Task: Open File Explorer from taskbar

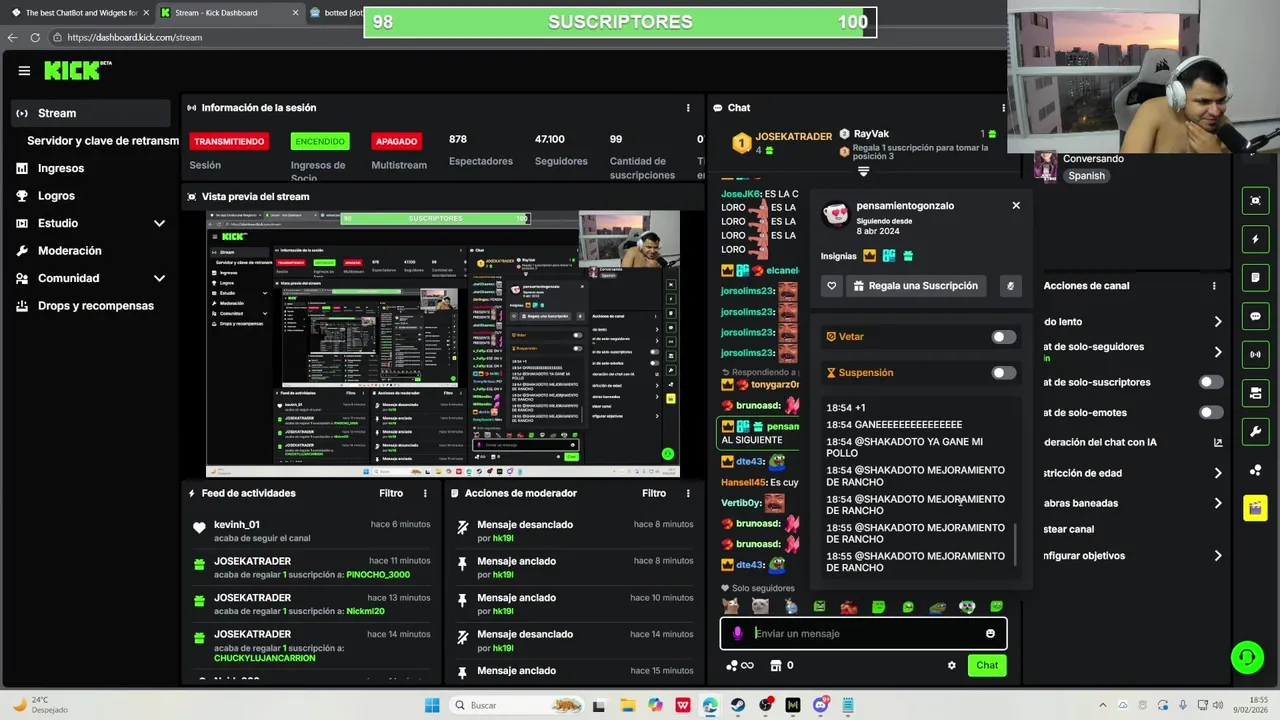Action: coord(627,705)
